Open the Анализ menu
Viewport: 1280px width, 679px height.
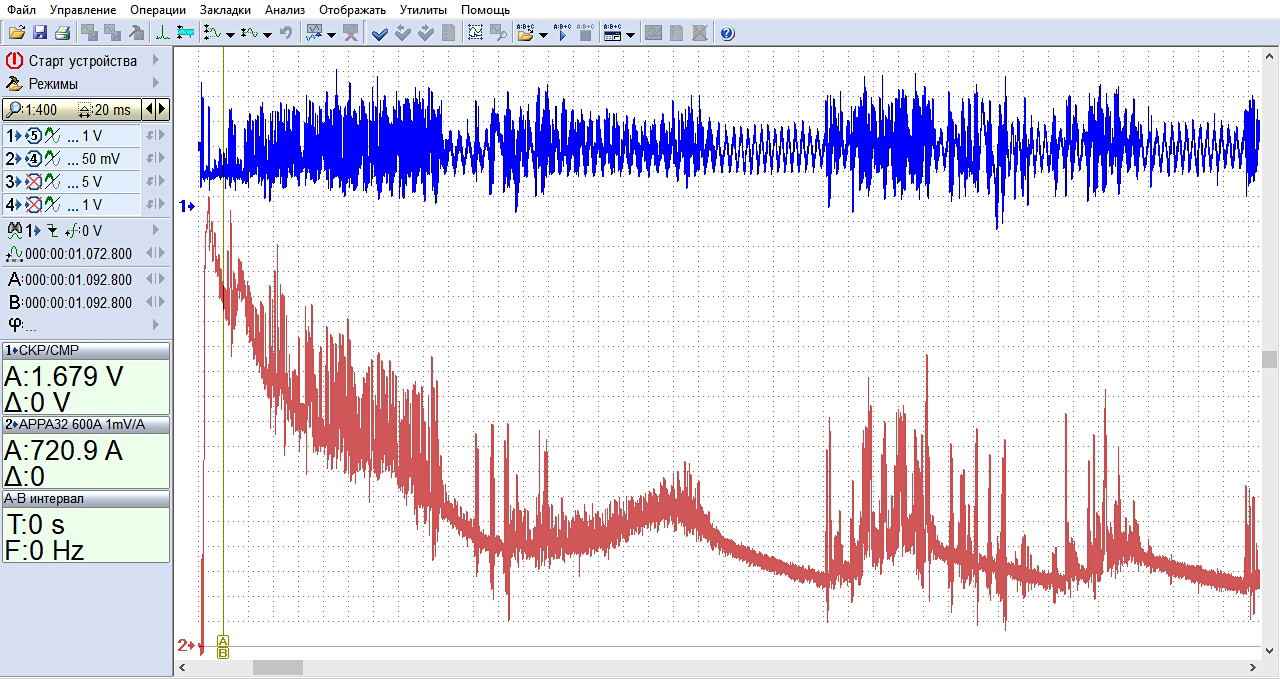[x=284, y=9]
